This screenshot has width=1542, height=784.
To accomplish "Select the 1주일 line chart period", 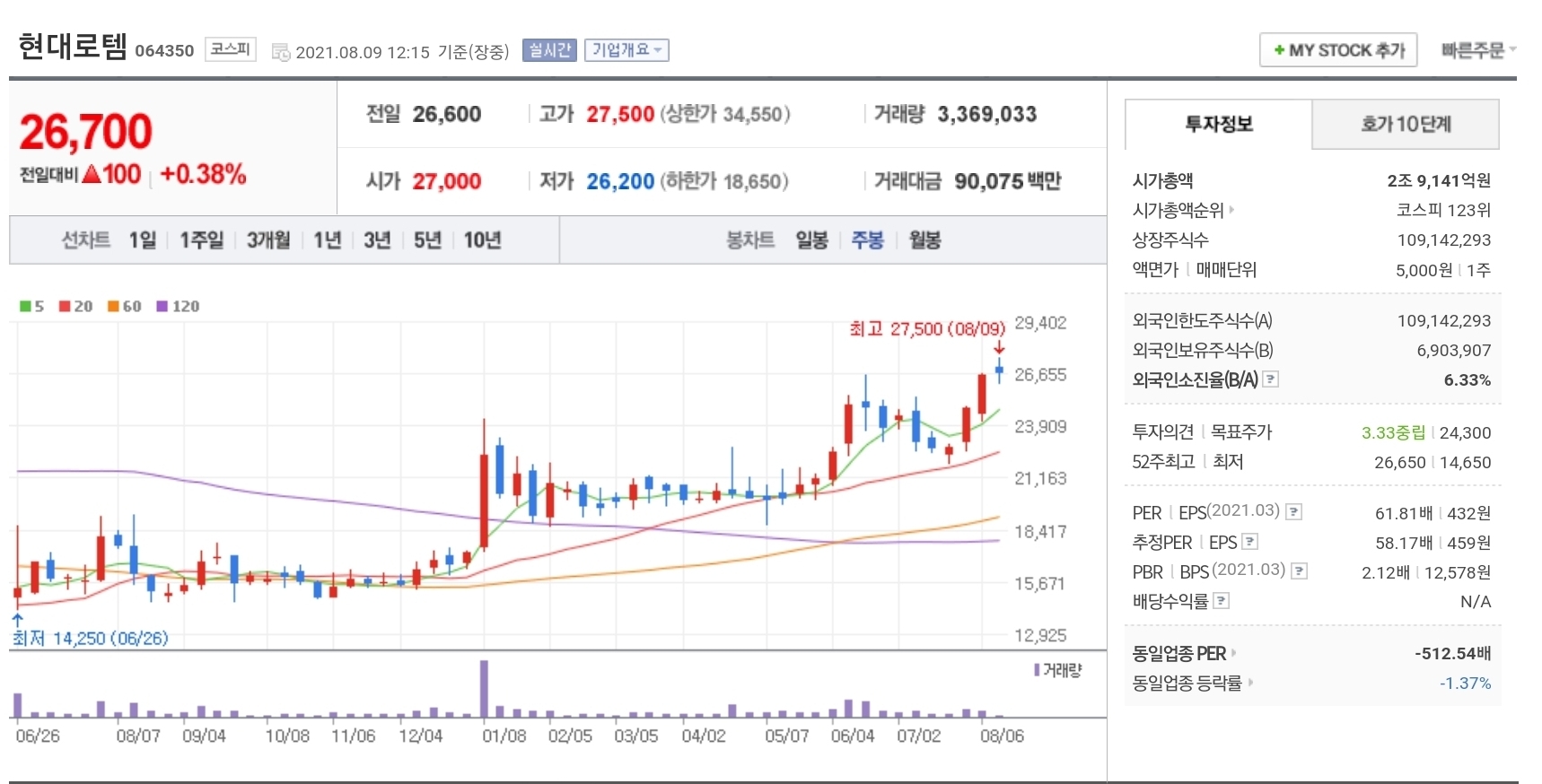I will (201, 240).
